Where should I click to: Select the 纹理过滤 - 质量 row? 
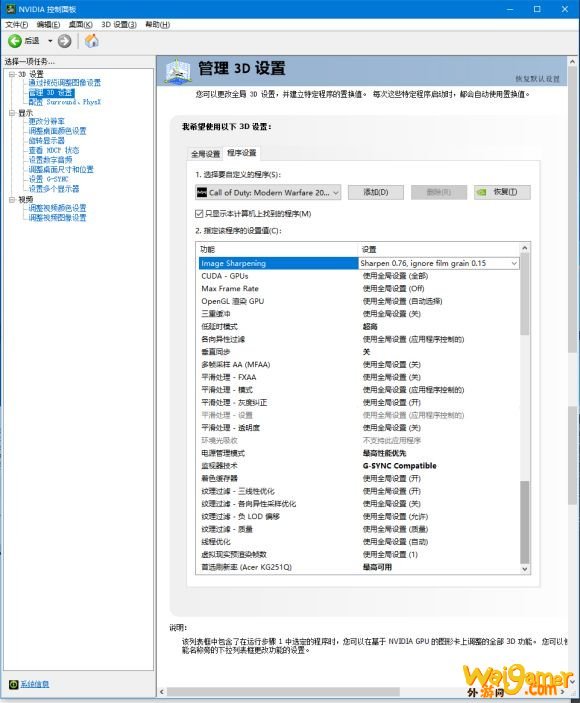click(359, 529)
